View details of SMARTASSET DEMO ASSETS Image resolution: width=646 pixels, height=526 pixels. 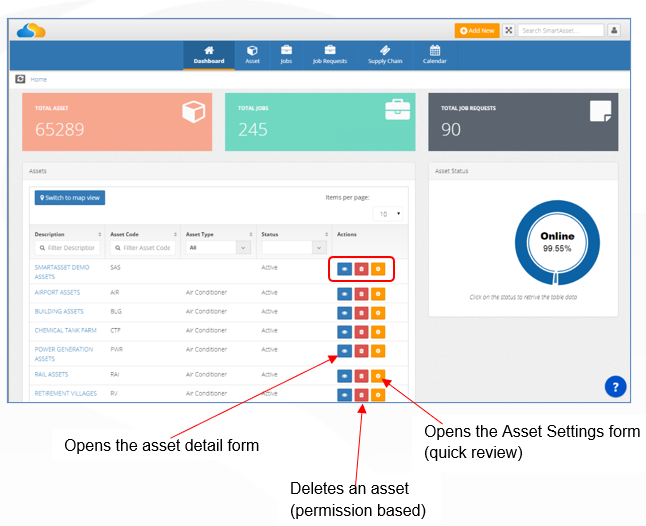[x=344, y=269]
